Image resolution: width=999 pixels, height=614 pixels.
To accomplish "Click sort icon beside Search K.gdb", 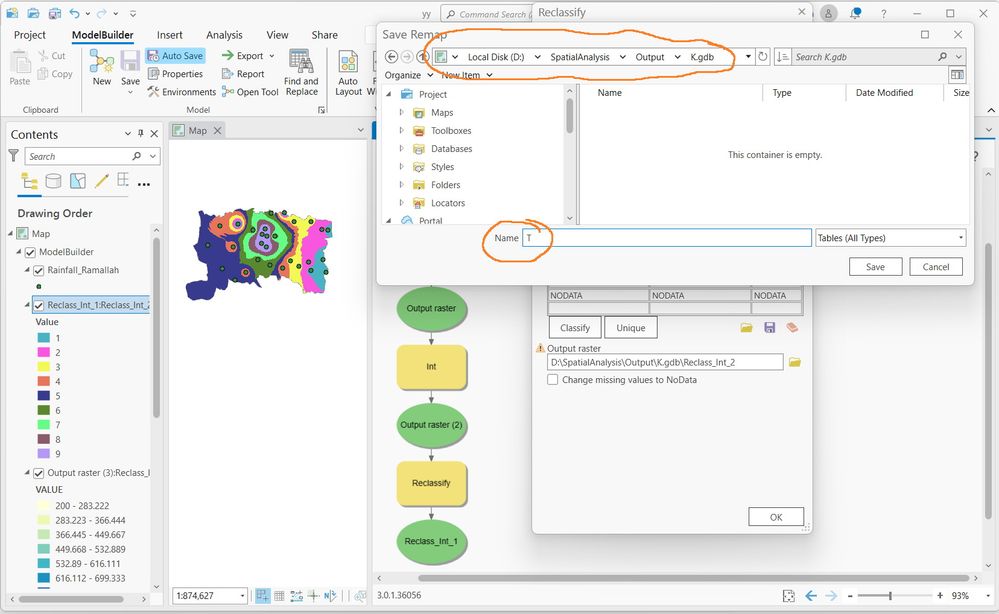I will click(x=783, y=57).
